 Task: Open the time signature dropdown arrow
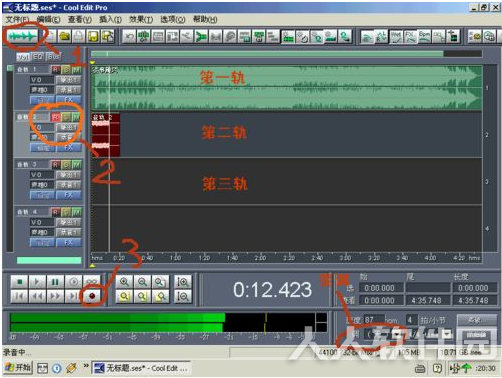click(x=448, y=334)
